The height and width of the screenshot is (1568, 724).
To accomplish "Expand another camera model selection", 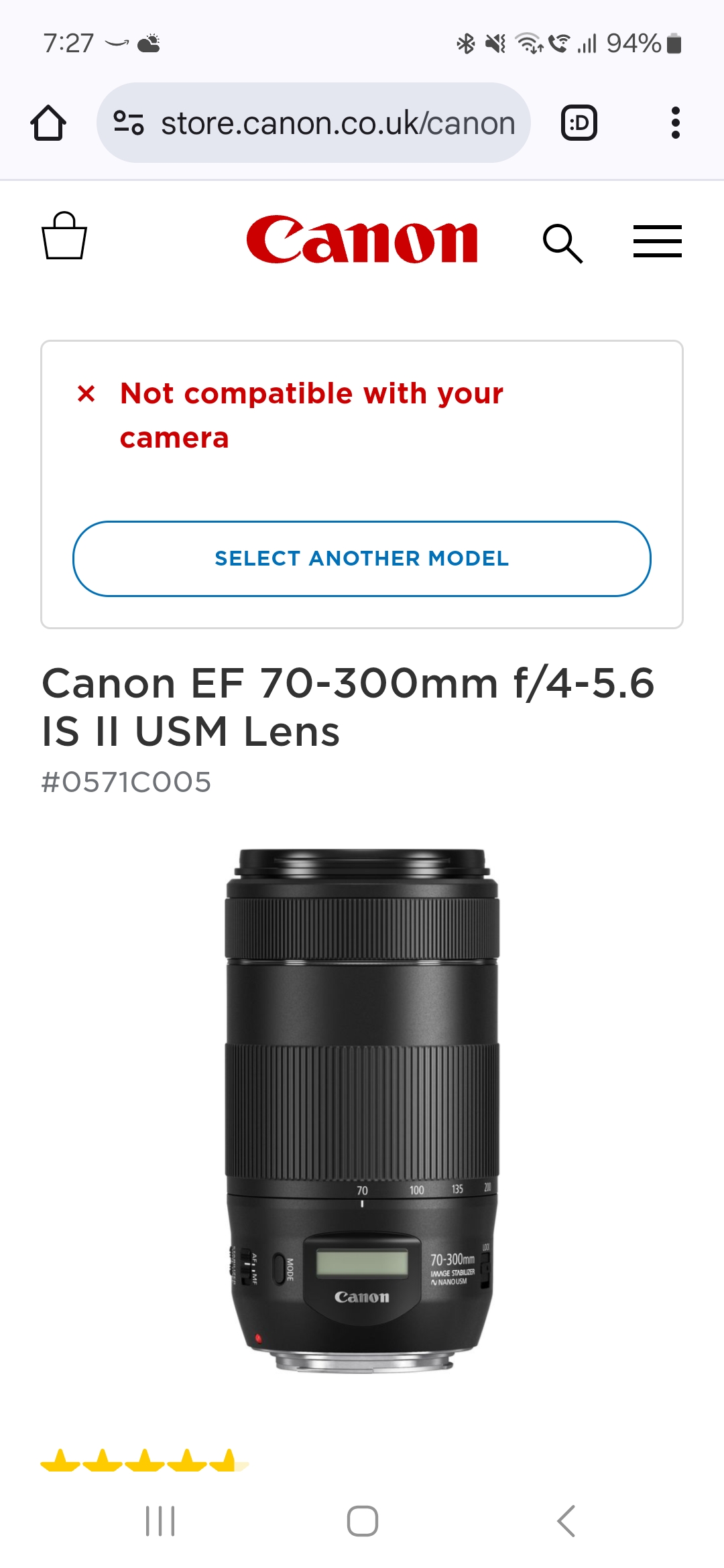I will click(362, 558).
